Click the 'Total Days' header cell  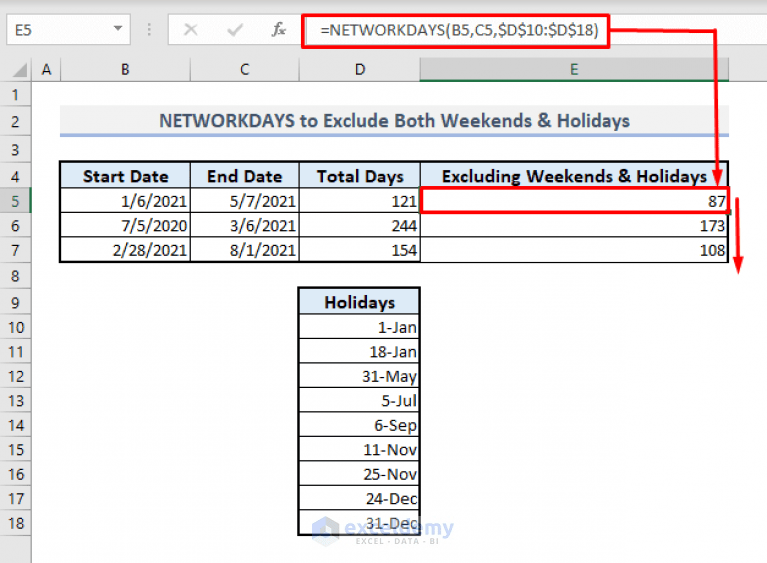360,176
